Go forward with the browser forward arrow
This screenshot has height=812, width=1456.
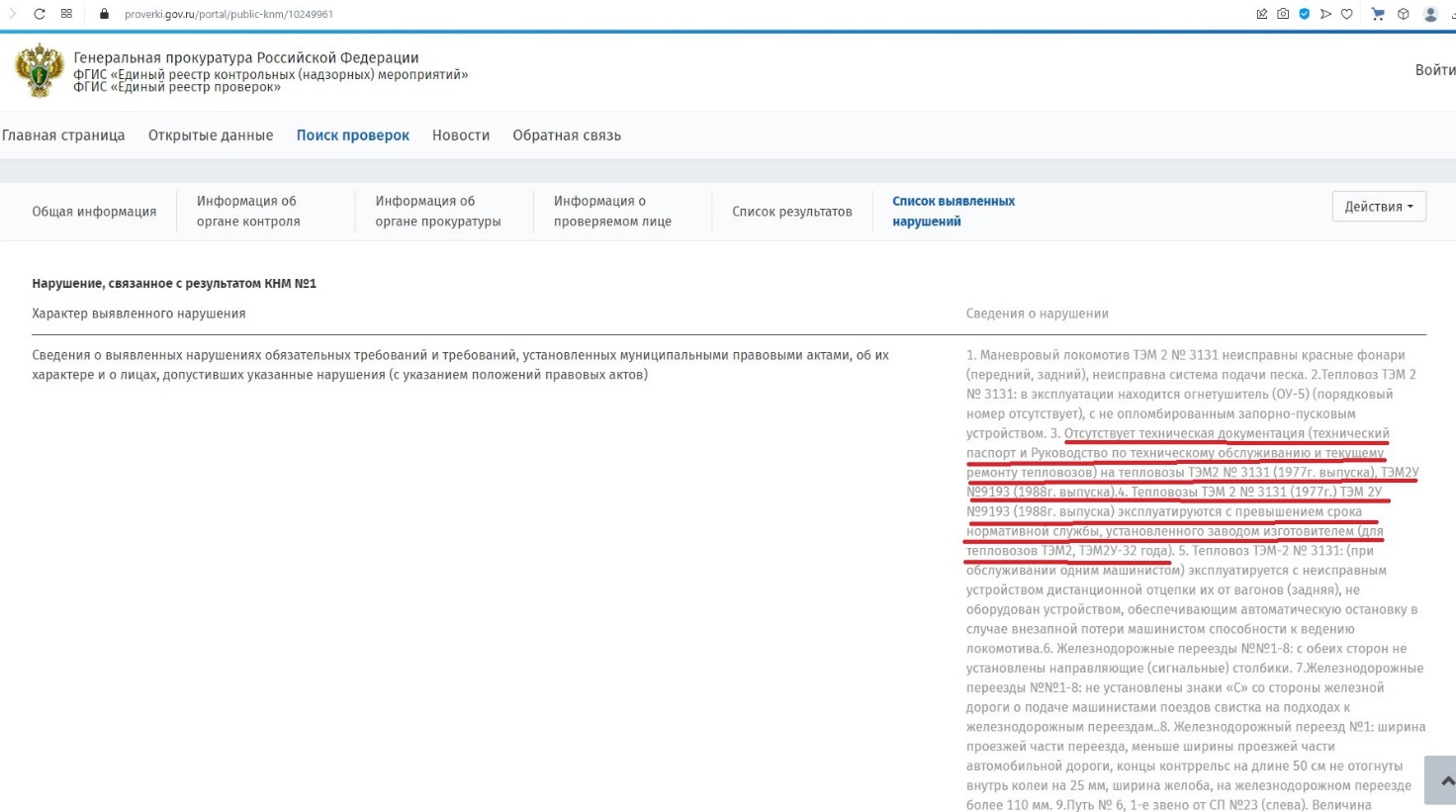(12, 14)
